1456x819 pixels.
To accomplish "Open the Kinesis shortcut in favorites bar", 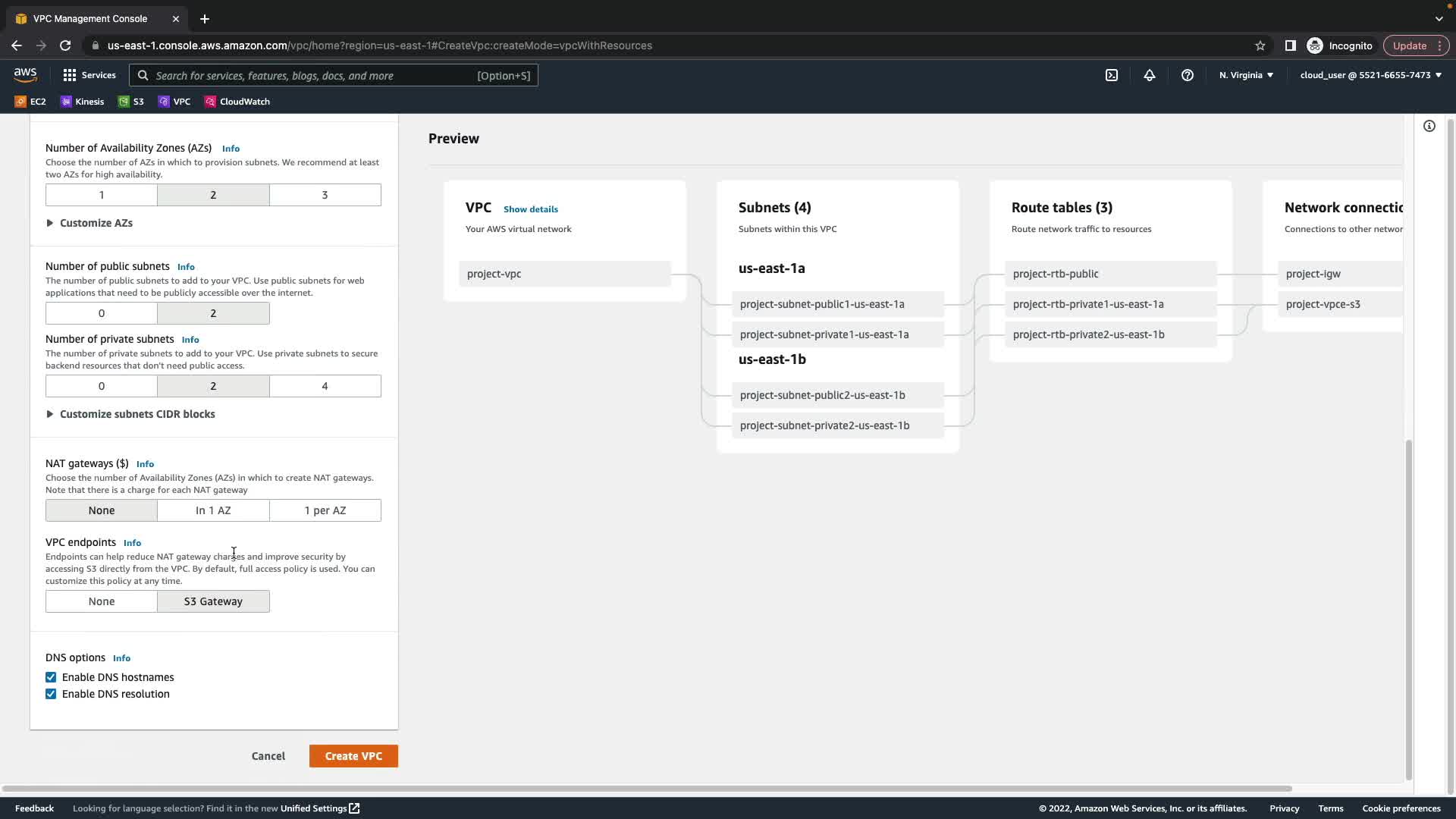I will tap(82, 102).
